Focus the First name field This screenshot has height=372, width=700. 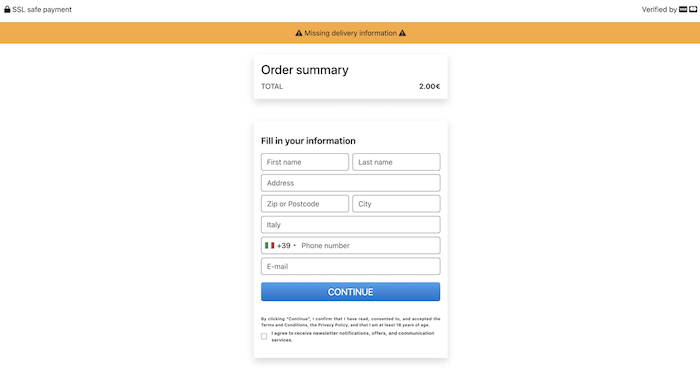coord(305,162)
